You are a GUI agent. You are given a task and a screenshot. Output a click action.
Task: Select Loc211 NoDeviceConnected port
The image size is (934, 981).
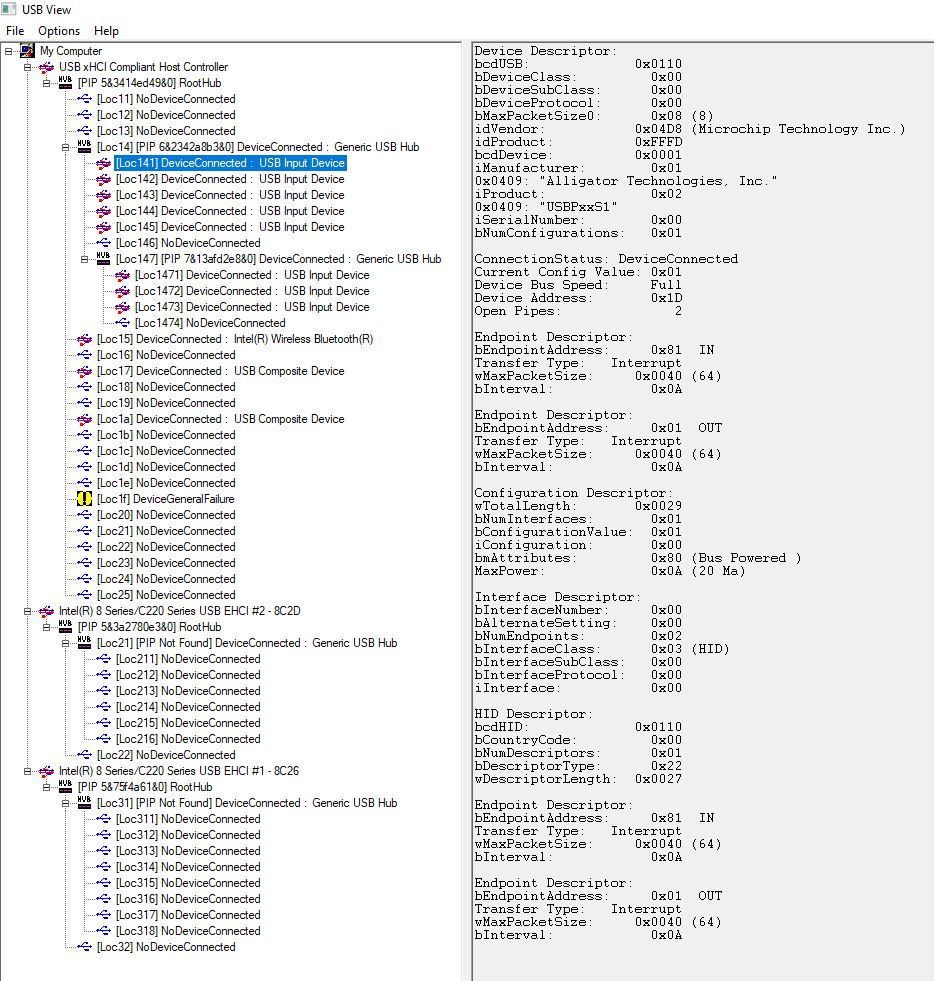(188, 659)
